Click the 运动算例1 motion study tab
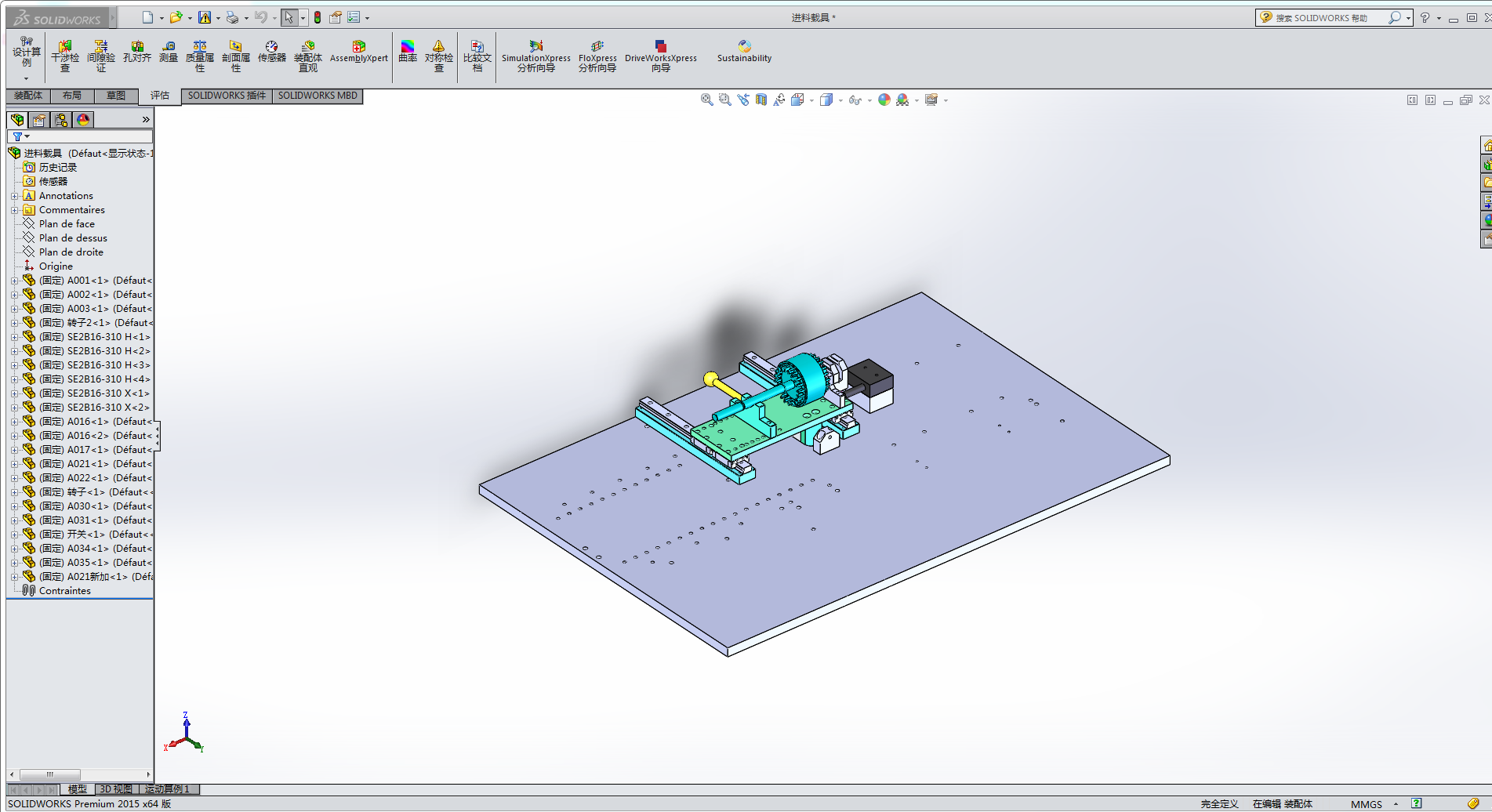This screenshot has height=812, width=1492. [x=167, y=789]
